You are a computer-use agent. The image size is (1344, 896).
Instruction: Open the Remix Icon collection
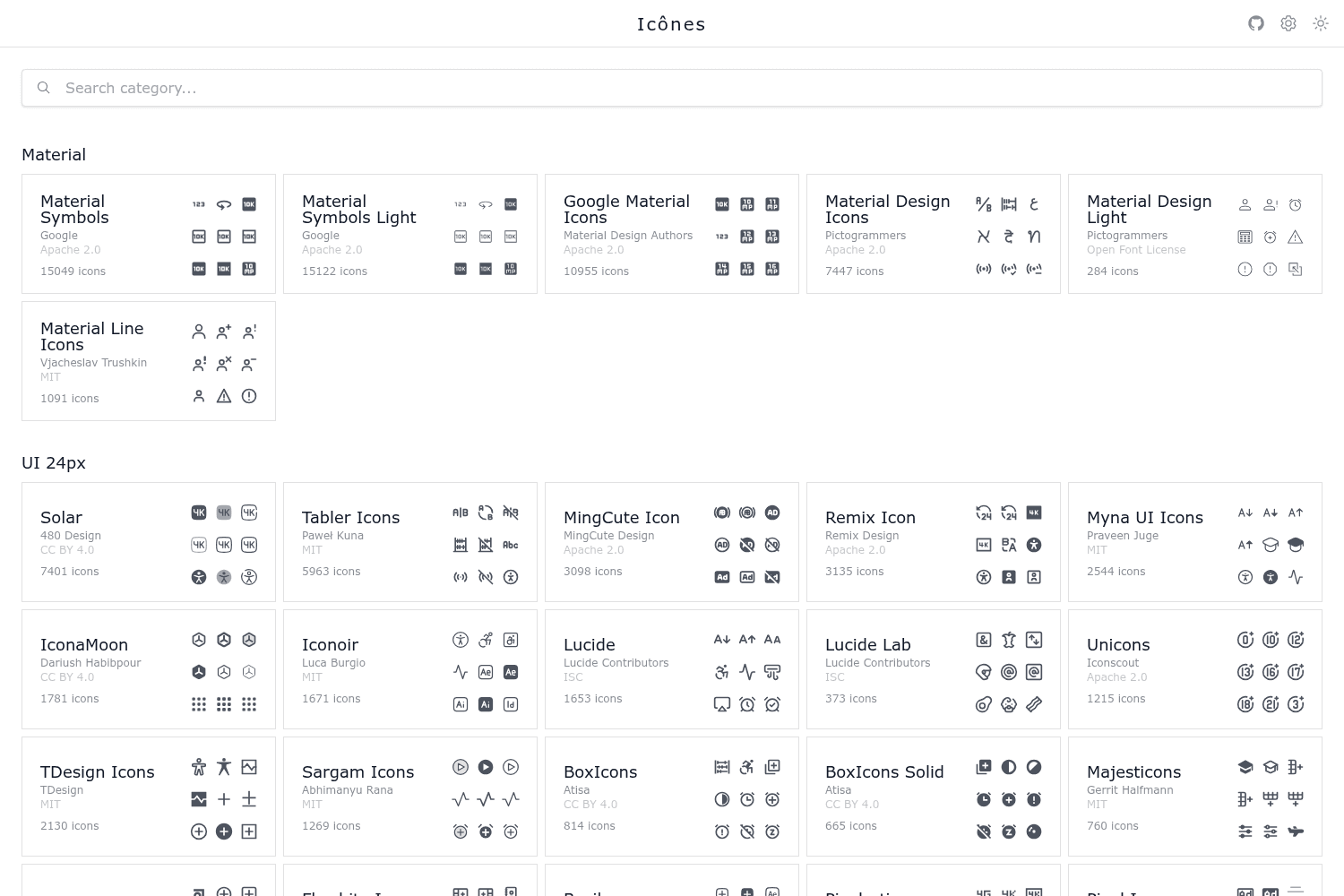(934, 542)
